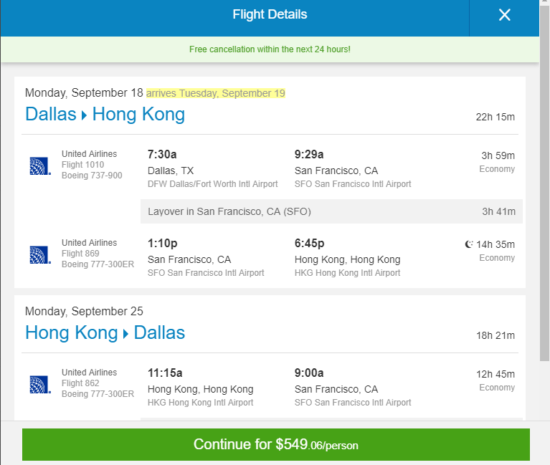The width and height of the screenshot is (550, 465).
Task: Click the 6:45p Hong Kong arrival time
Action: pyautogui.click(x=309, y=243)
